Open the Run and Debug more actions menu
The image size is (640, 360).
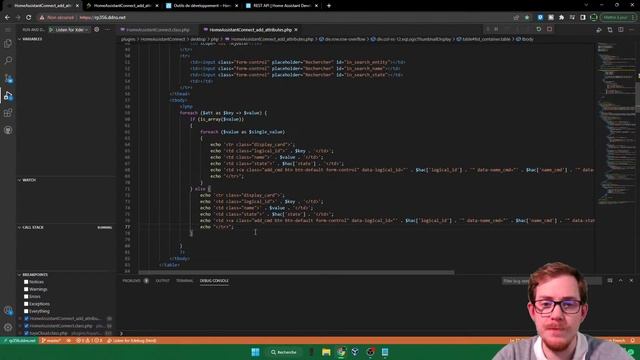point(107,29)
